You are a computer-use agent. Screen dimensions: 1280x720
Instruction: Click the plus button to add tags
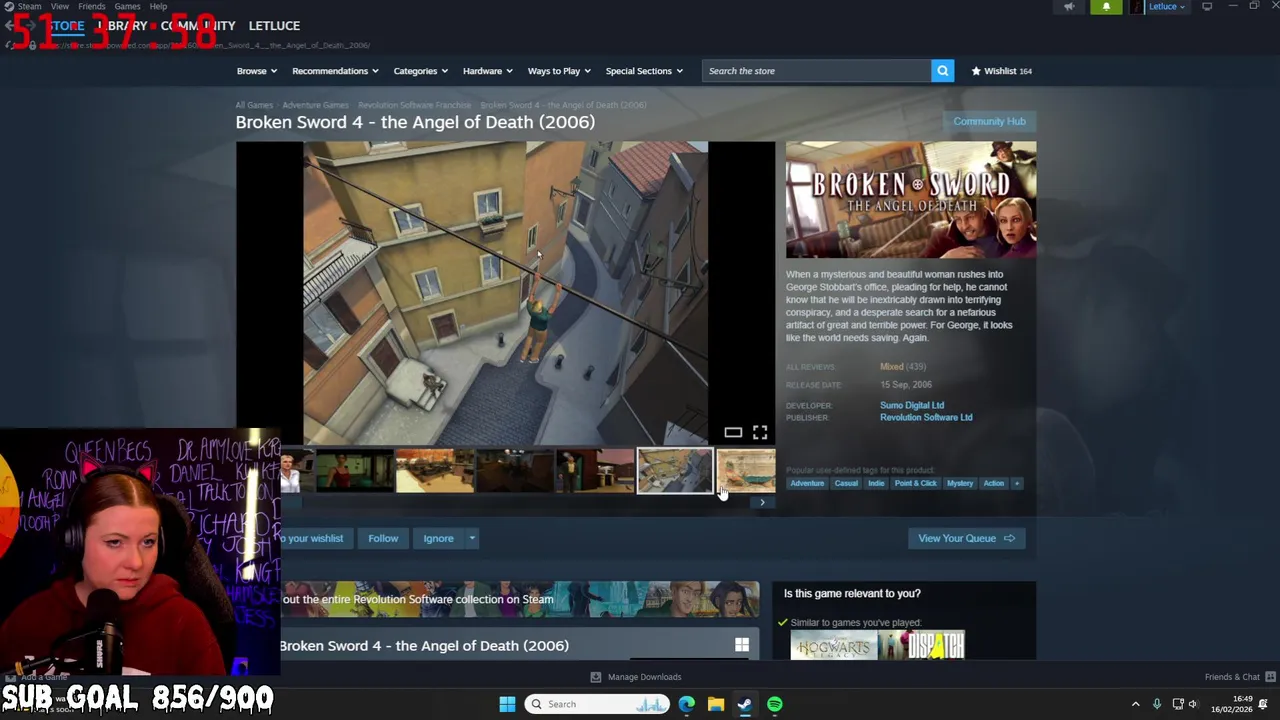(1017, 483)
